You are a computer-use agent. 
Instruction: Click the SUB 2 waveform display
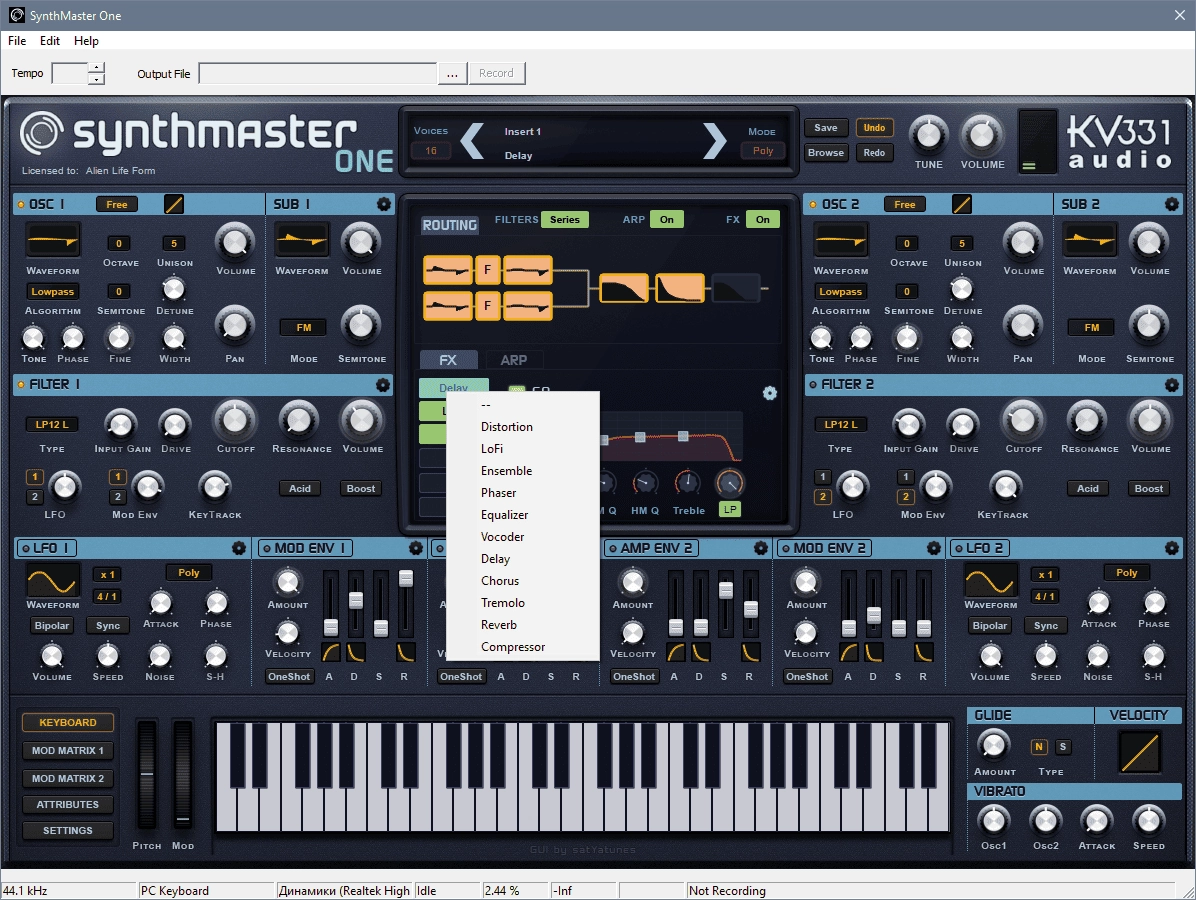tap(1090, 242)
